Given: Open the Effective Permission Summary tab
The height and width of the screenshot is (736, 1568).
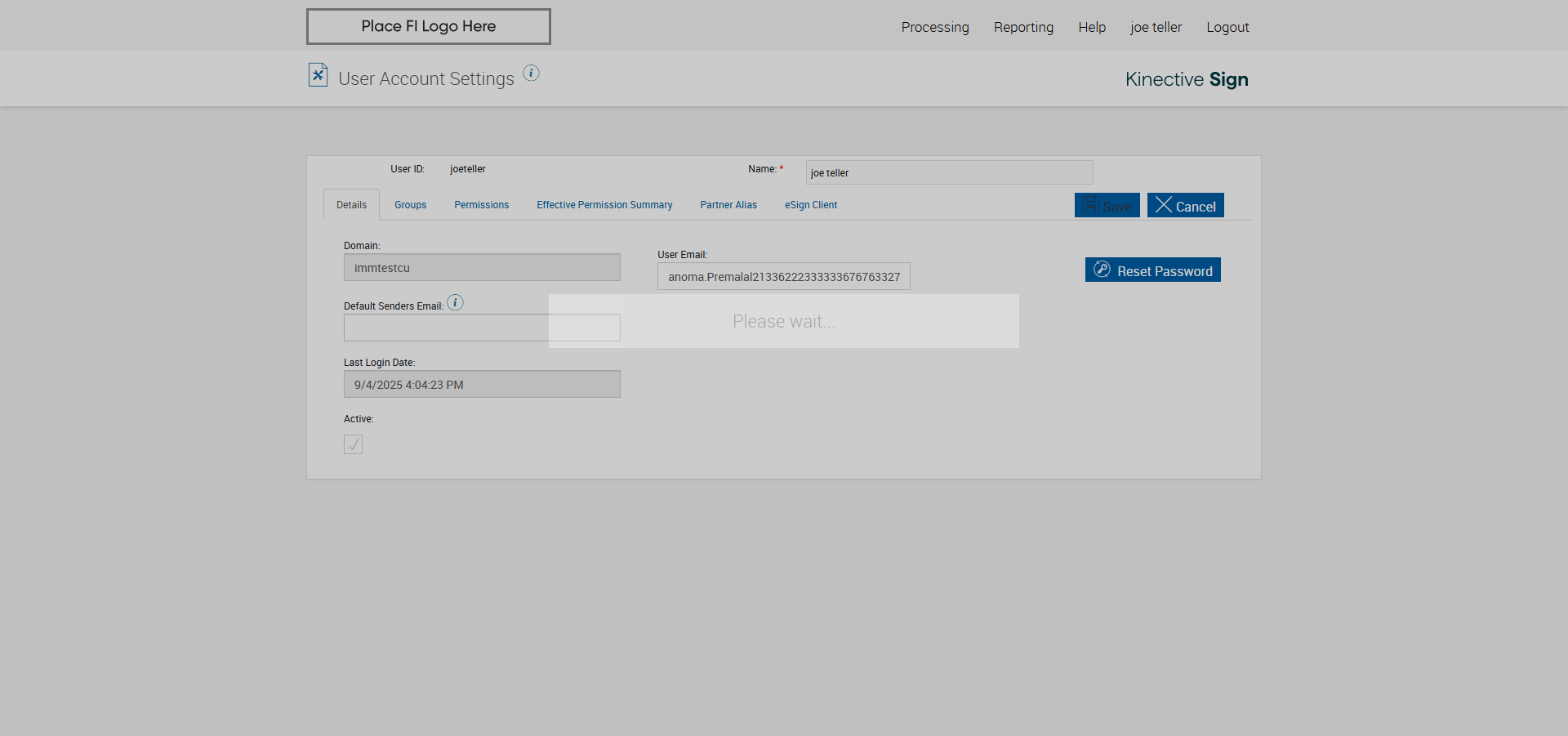Looking at the screenshot, I should (604, 205).
